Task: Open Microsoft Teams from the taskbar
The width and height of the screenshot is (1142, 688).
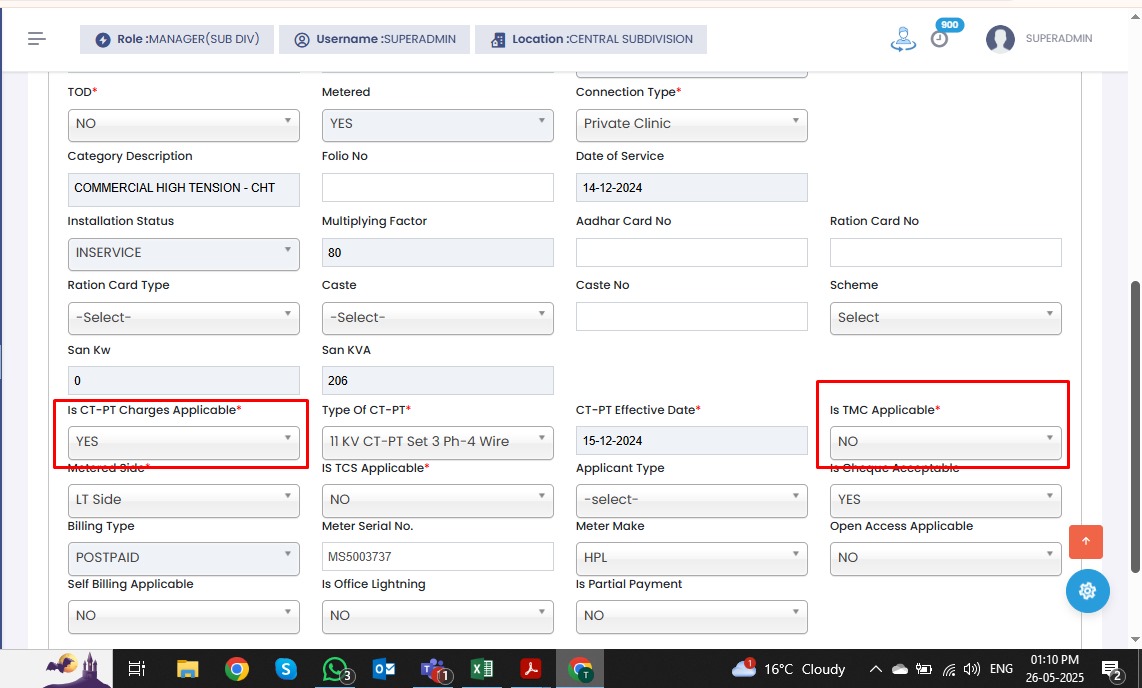Action: coord(436,668)
